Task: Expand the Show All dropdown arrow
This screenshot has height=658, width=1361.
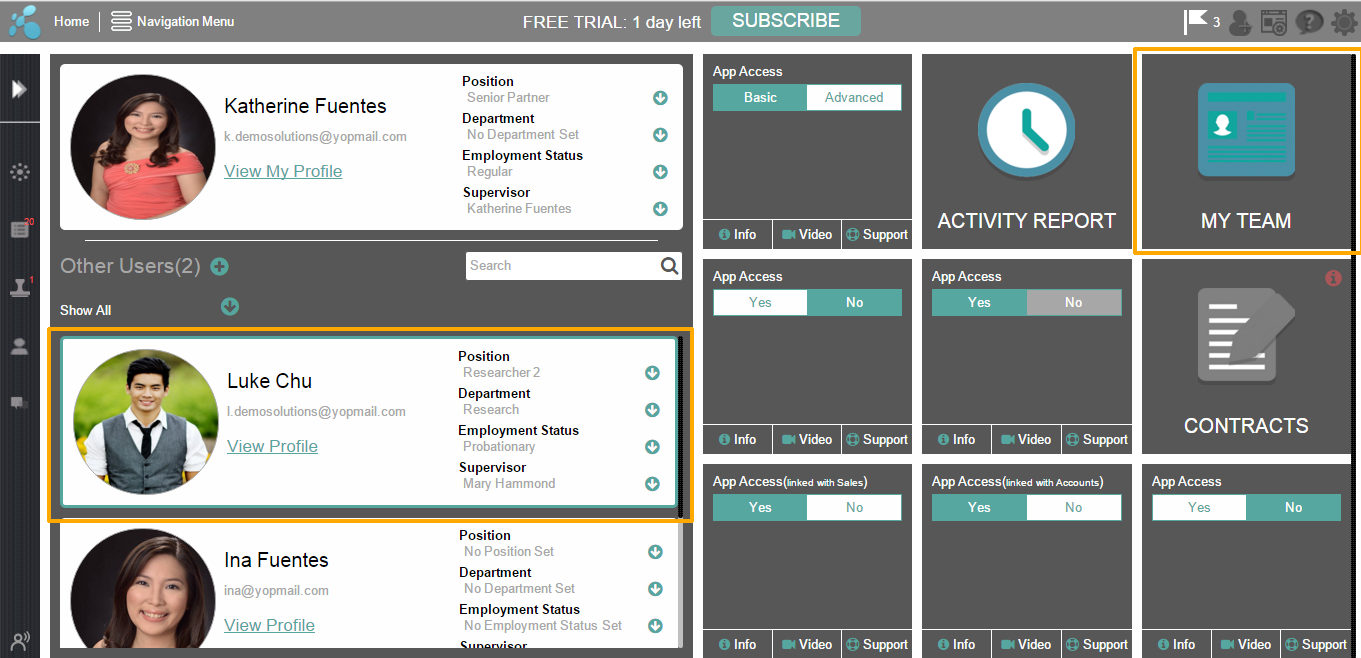Action: pos(230,307)
